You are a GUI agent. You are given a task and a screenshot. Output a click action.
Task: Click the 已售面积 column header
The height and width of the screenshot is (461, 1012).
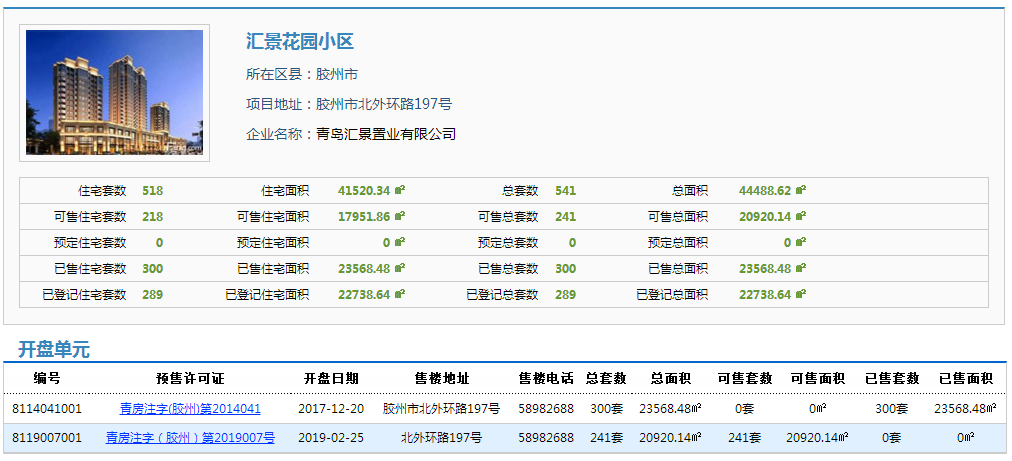click(965, 379)
